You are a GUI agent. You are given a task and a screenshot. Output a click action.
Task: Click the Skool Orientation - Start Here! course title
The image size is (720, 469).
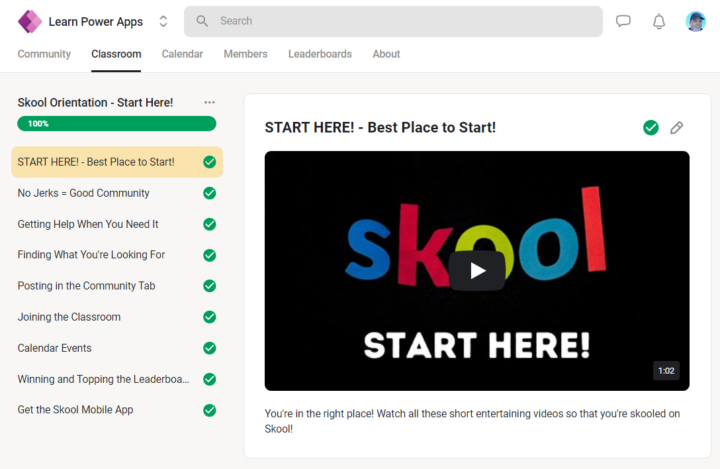95,102
